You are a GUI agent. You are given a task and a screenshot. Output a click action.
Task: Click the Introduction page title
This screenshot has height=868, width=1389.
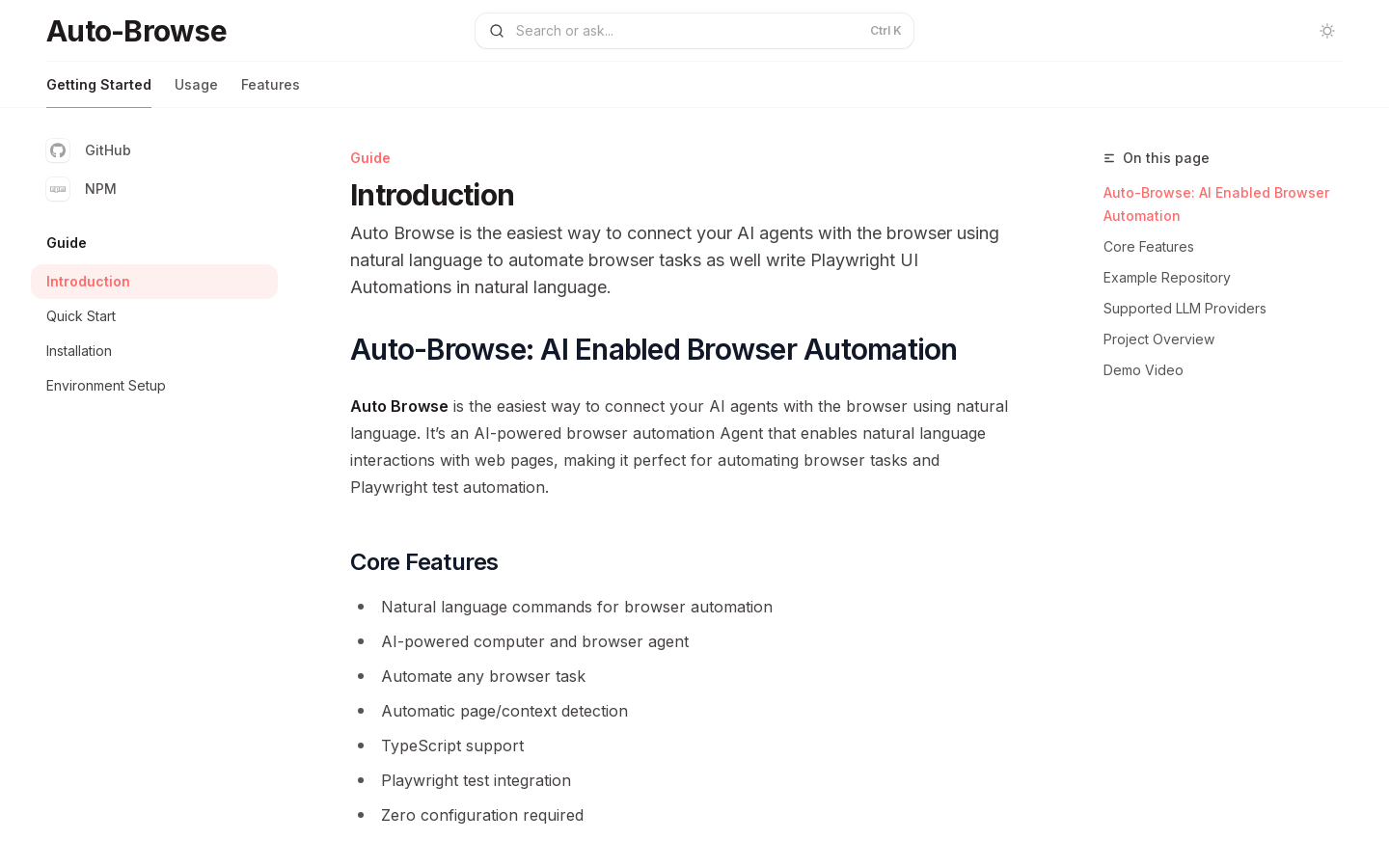coord(432,195)
